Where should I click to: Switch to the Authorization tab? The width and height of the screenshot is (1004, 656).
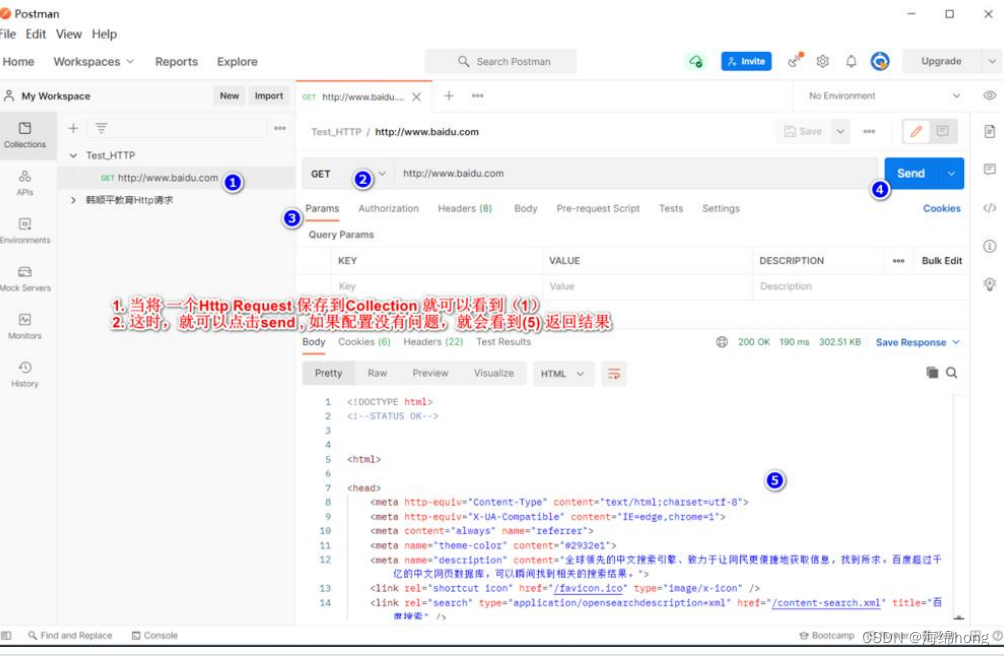point(388,209)
